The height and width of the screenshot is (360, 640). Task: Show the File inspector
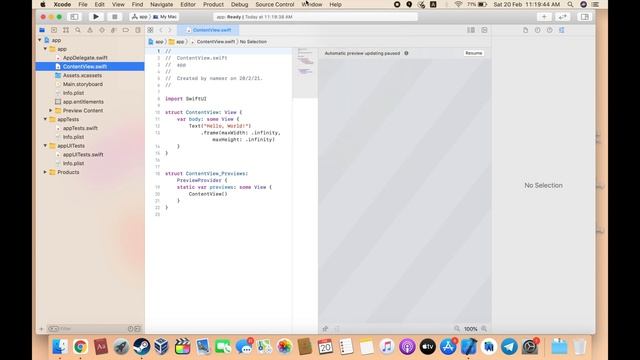pos(526,30)
